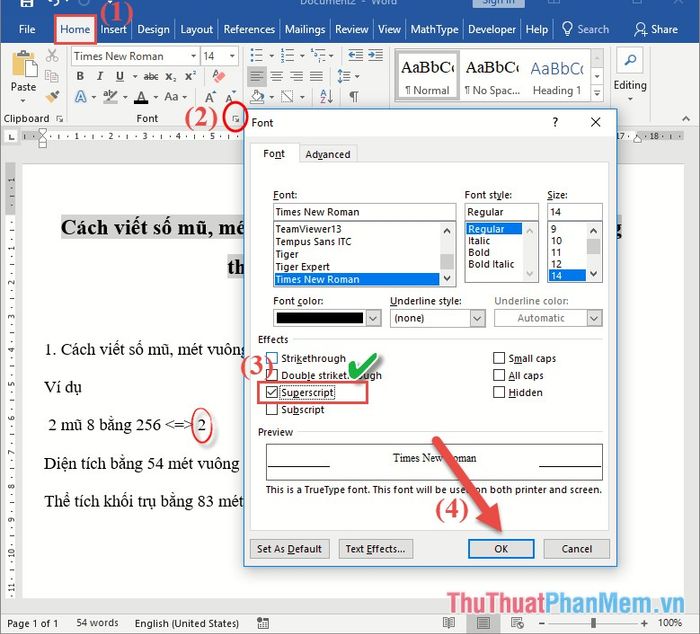This screenshot has width=700, height=634.
Task: Switch to the Advanced tab in Font dialog
Action: coord(328,154)
